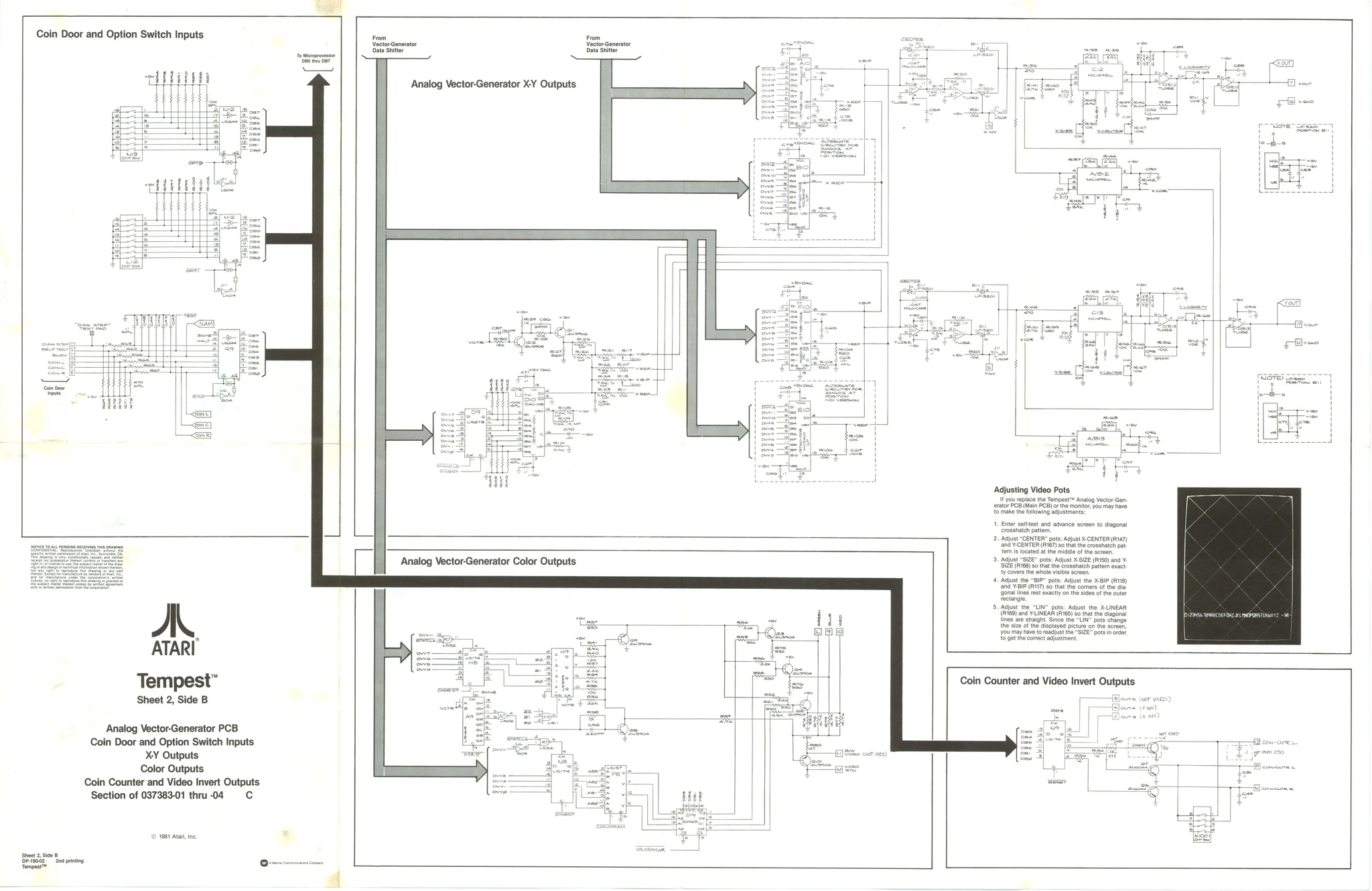The image size is (1372, 891).
Task: Click the L12 DIP SW block
Action: coord(133,242)
